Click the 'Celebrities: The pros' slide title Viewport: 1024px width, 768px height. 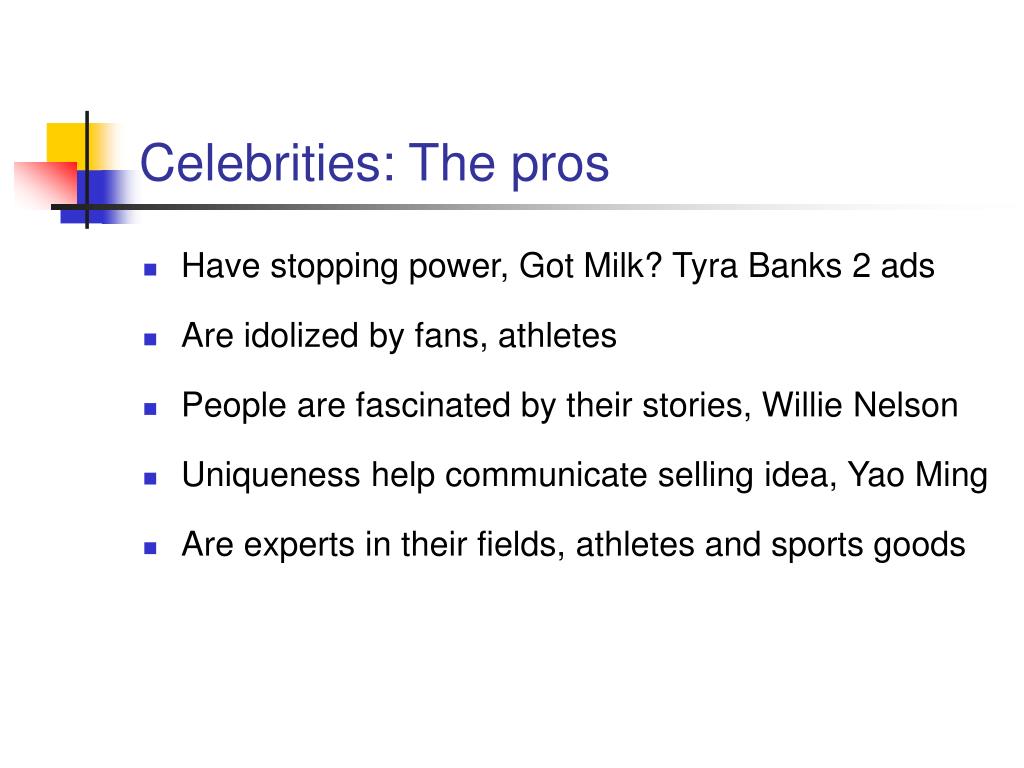[x=374, y=163]
